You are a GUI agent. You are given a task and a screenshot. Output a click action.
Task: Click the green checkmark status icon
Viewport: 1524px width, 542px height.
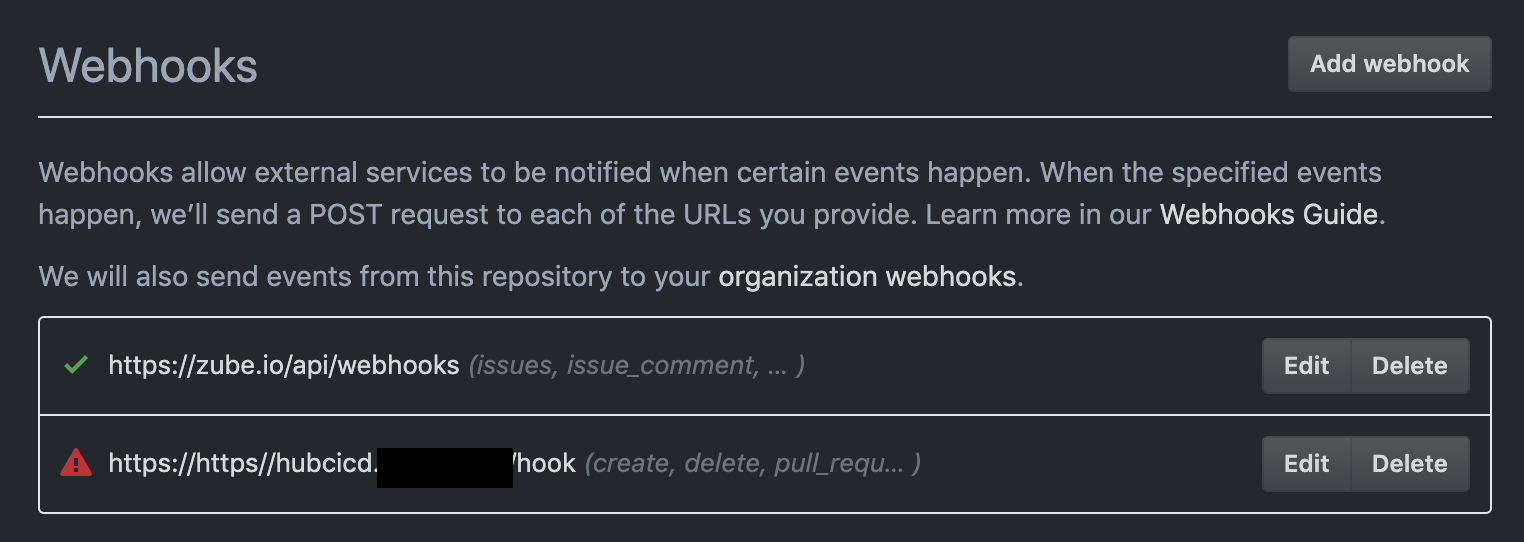[x=75, y=366]
